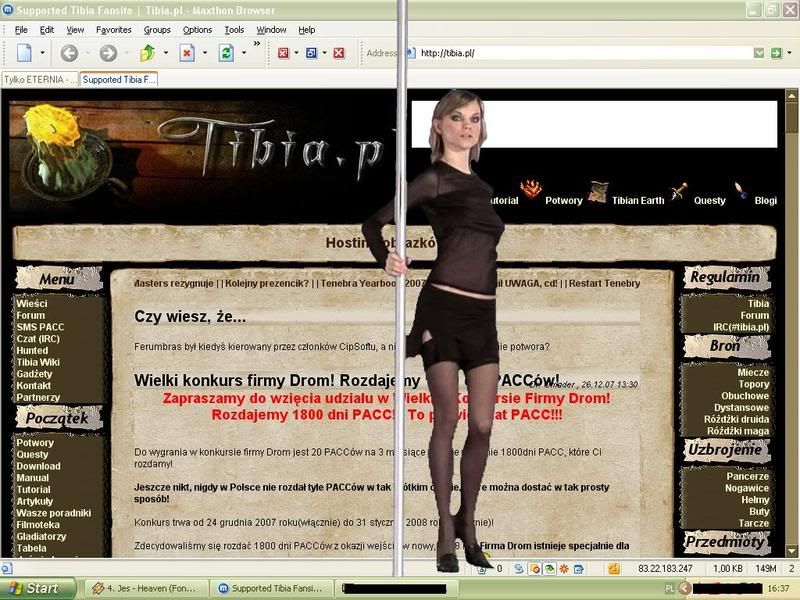Open the View menu
The height and width of the screenshot is (600, 800).
tap(75, 30)
